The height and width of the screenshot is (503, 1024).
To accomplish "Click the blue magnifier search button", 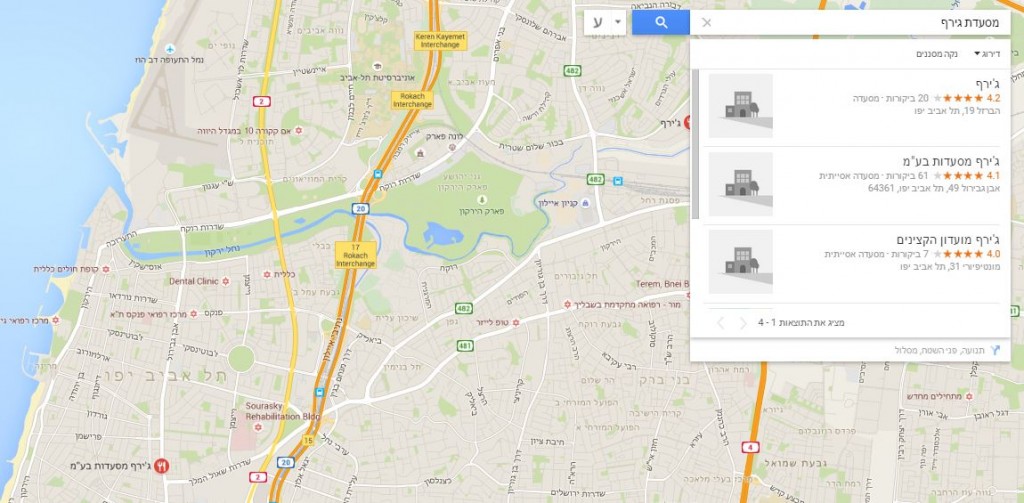I will point(661,23).
